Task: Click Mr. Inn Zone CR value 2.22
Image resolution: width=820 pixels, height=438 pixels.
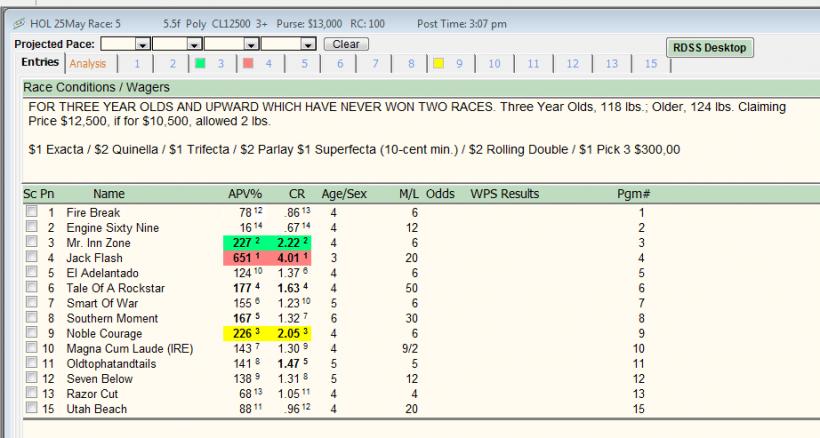Action: 289,243
